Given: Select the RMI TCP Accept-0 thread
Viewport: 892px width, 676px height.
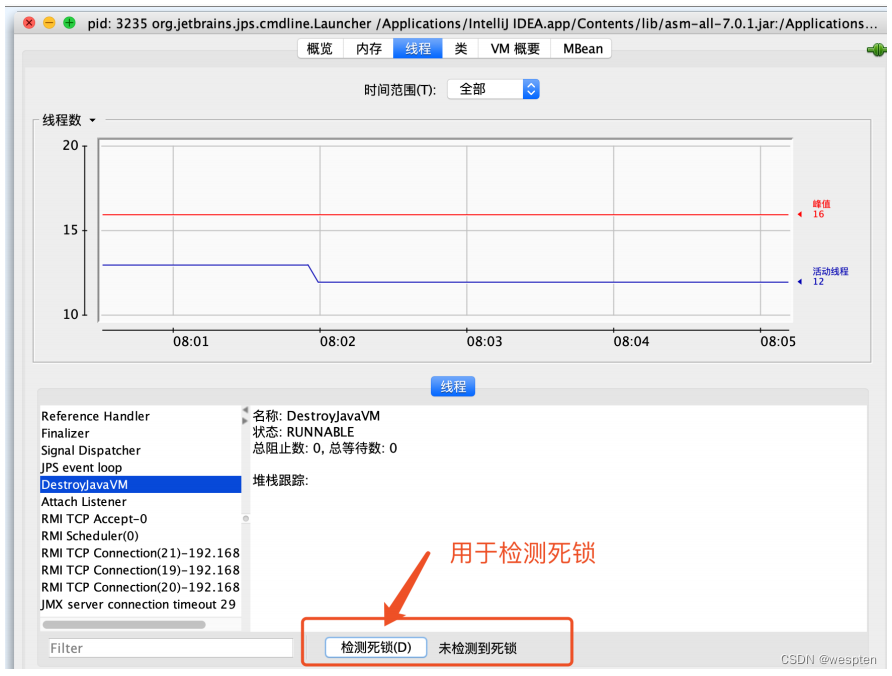Looking at the screenshot, I should [x=141, y=519].
